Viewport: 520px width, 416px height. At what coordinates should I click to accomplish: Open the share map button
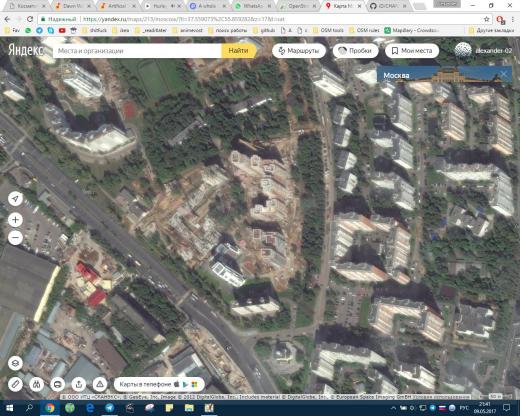tap(79, 384)
